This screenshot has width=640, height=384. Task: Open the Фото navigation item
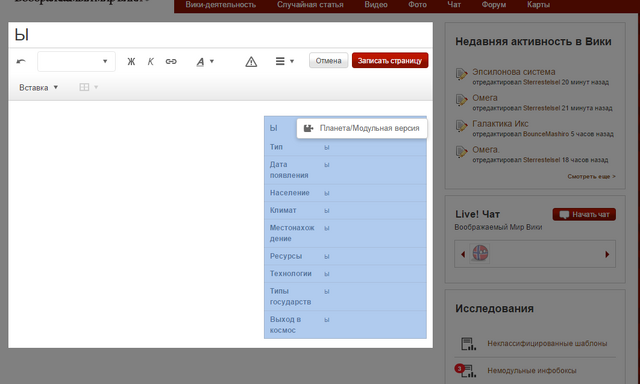click(417, 5)
